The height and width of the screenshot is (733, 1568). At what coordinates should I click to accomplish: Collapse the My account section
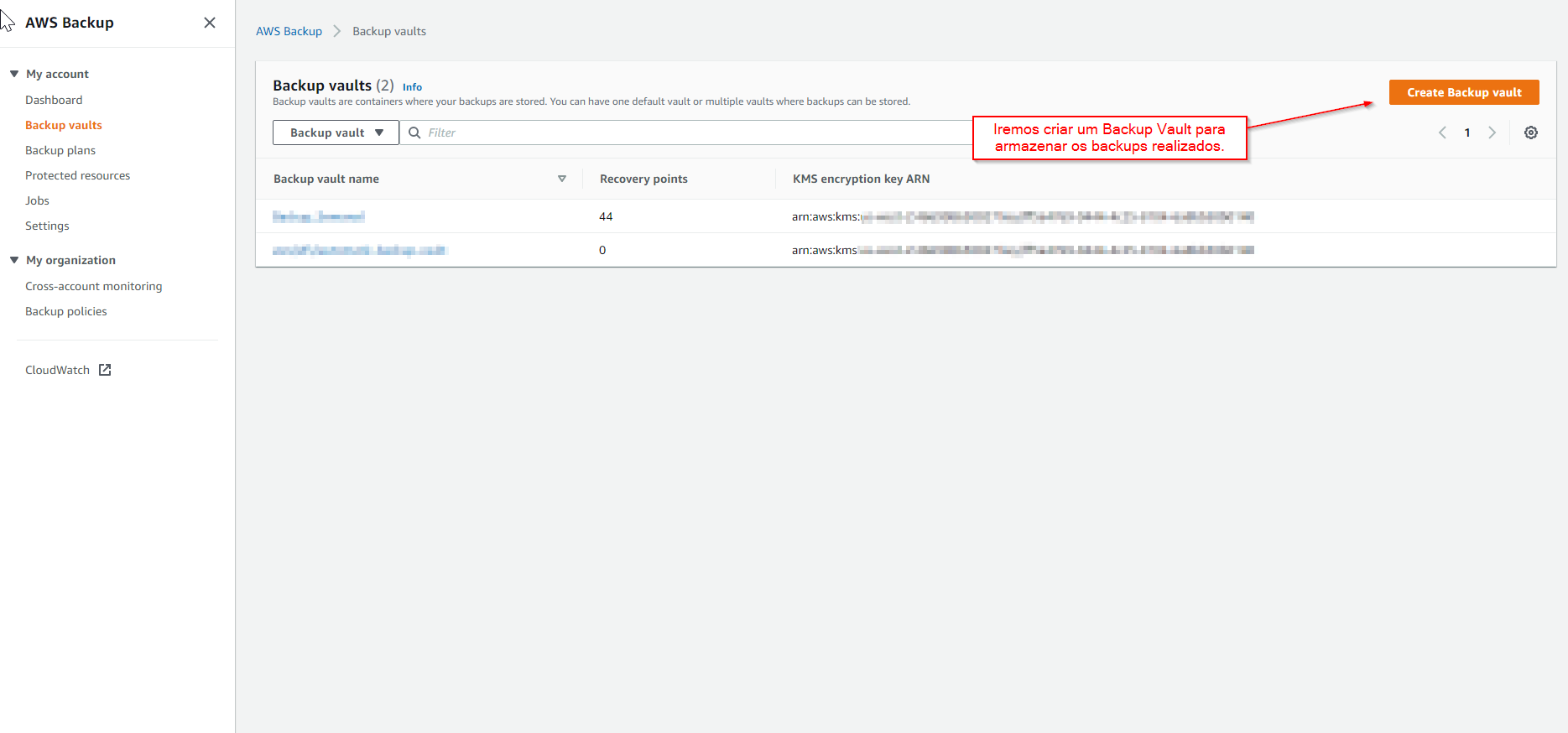(x=14, y=74)
